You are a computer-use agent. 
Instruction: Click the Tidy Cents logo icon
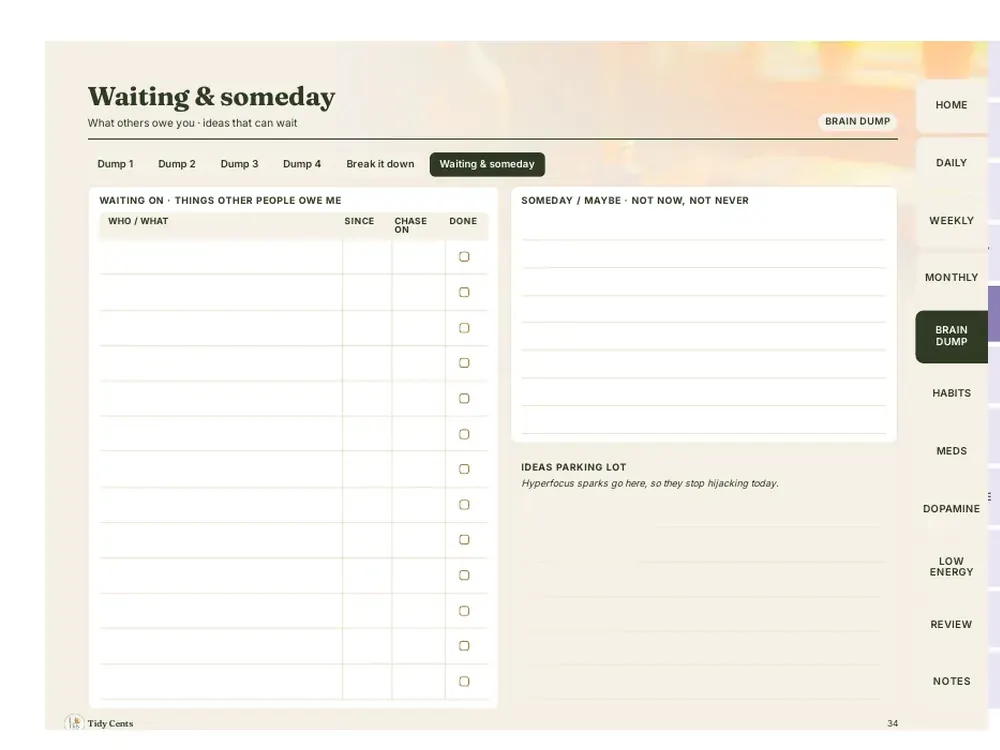point(74,723)
